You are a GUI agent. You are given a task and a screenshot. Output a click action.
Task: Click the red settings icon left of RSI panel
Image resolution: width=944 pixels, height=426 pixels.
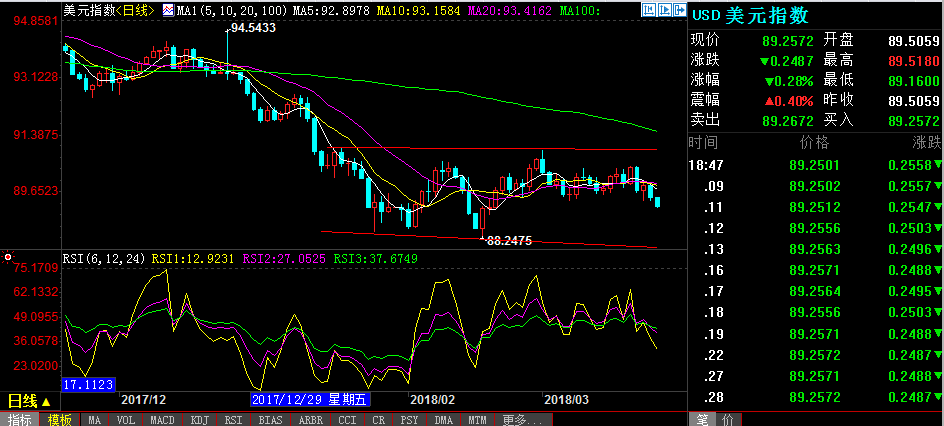[x=8, y=258]
